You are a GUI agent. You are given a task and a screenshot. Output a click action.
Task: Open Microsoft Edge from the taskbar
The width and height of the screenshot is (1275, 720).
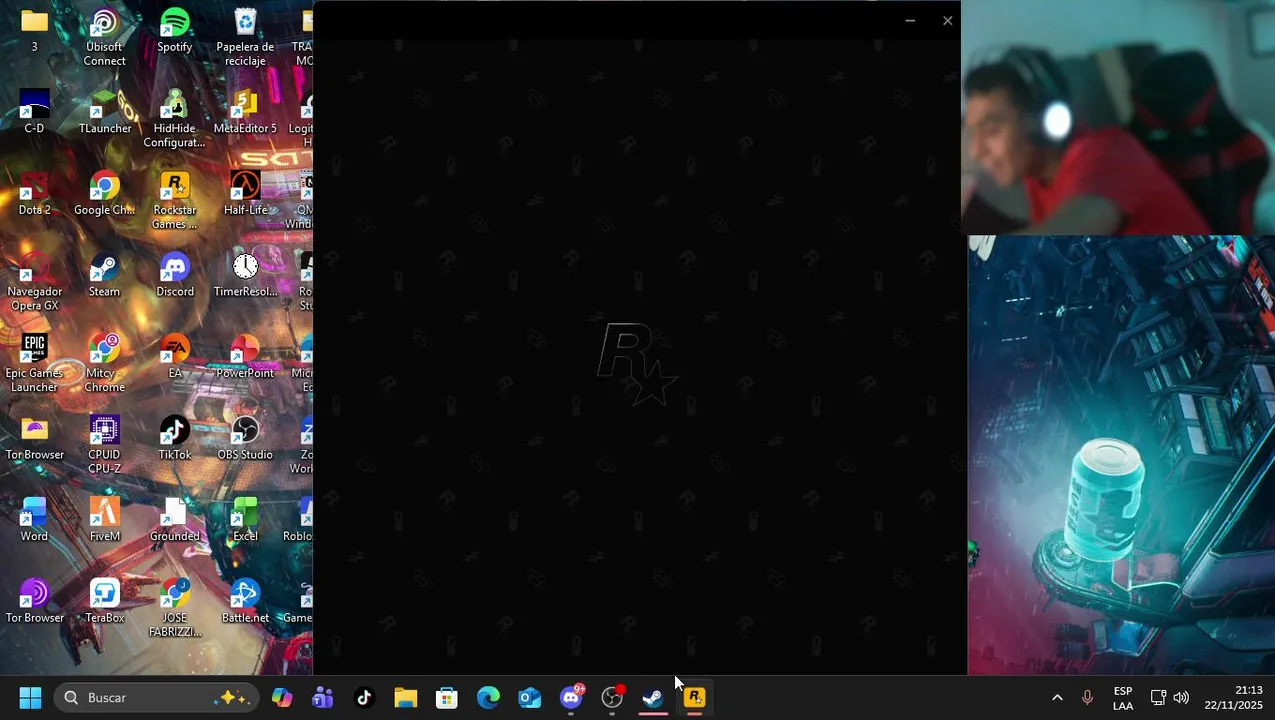pyautogui.click(x=488, y=697)
